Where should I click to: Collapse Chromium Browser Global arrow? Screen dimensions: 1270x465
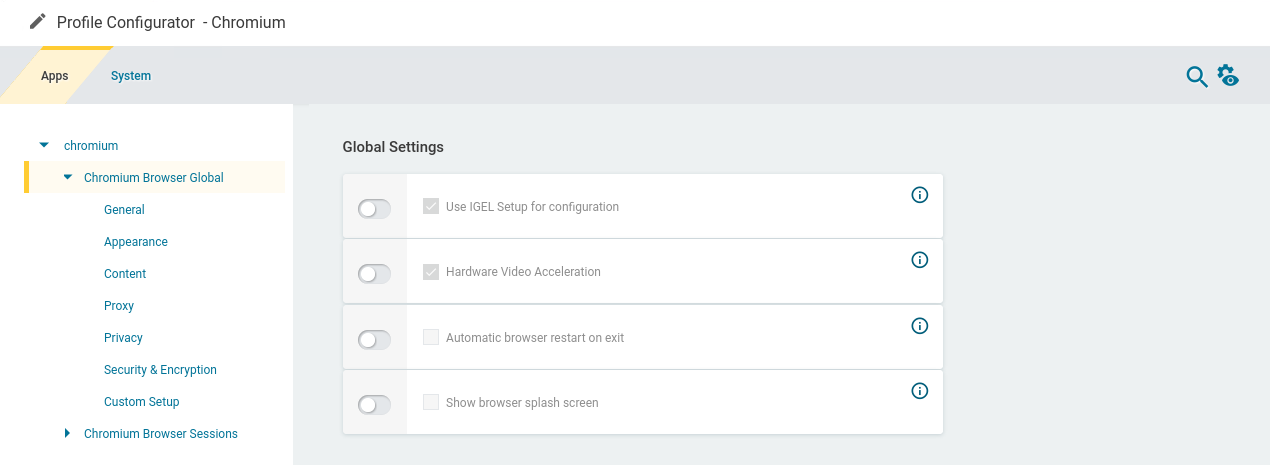[68, 178]
